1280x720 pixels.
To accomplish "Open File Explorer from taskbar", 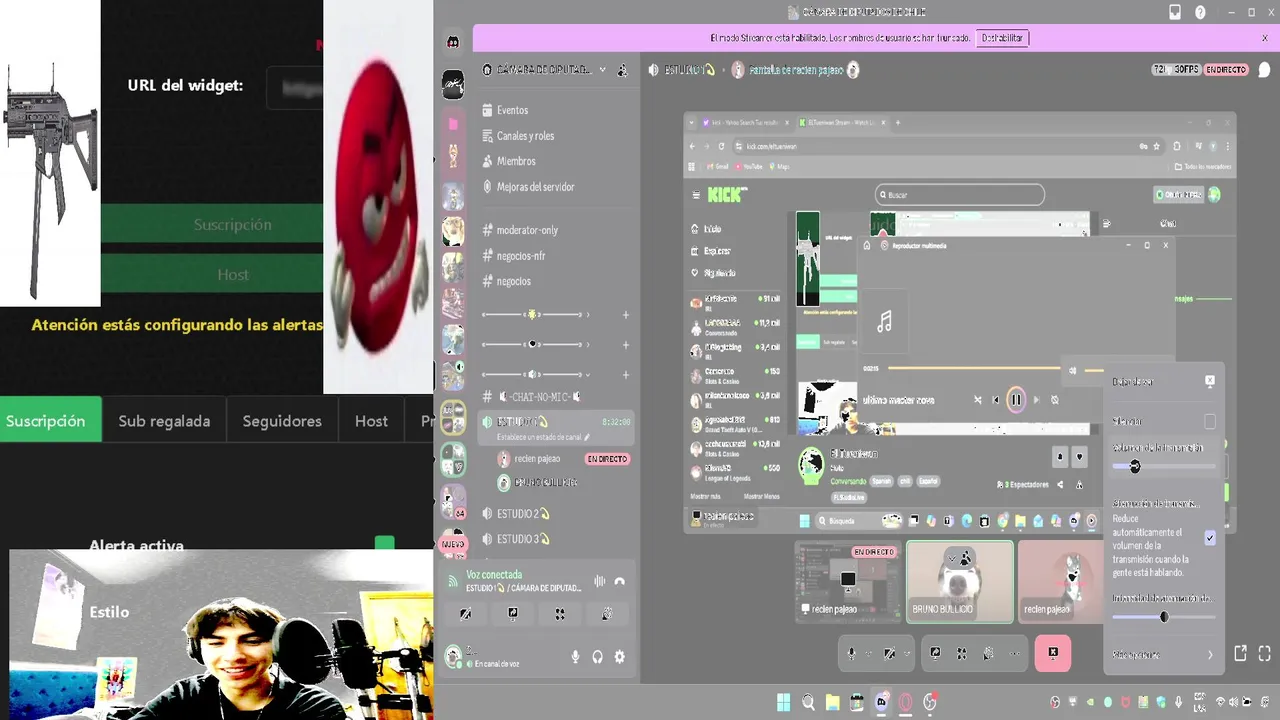I will point(832,703).
